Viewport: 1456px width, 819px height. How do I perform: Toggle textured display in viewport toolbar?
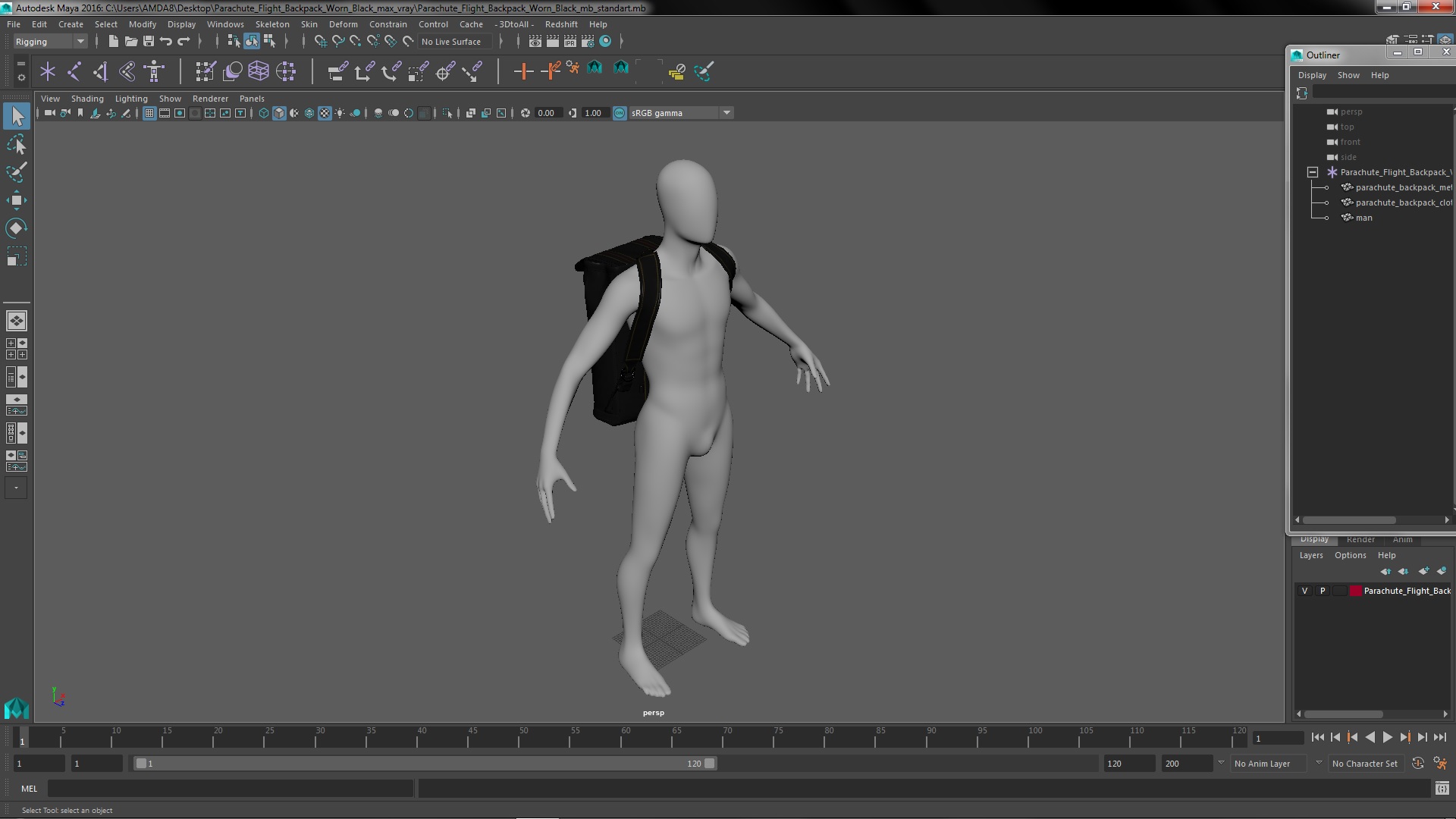point(325,113)
